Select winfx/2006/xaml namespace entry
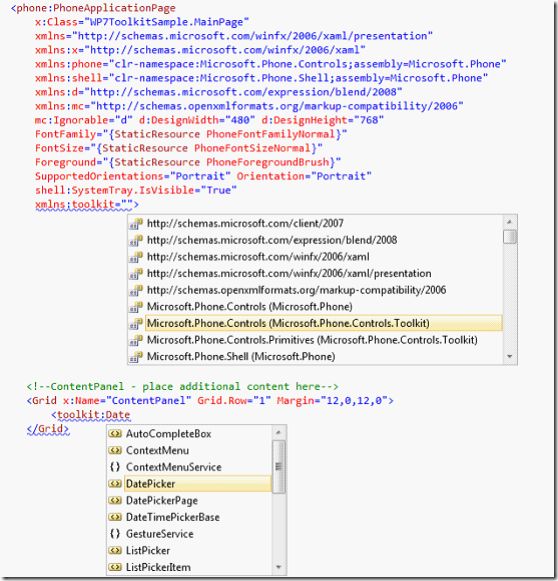 [258, 257]
